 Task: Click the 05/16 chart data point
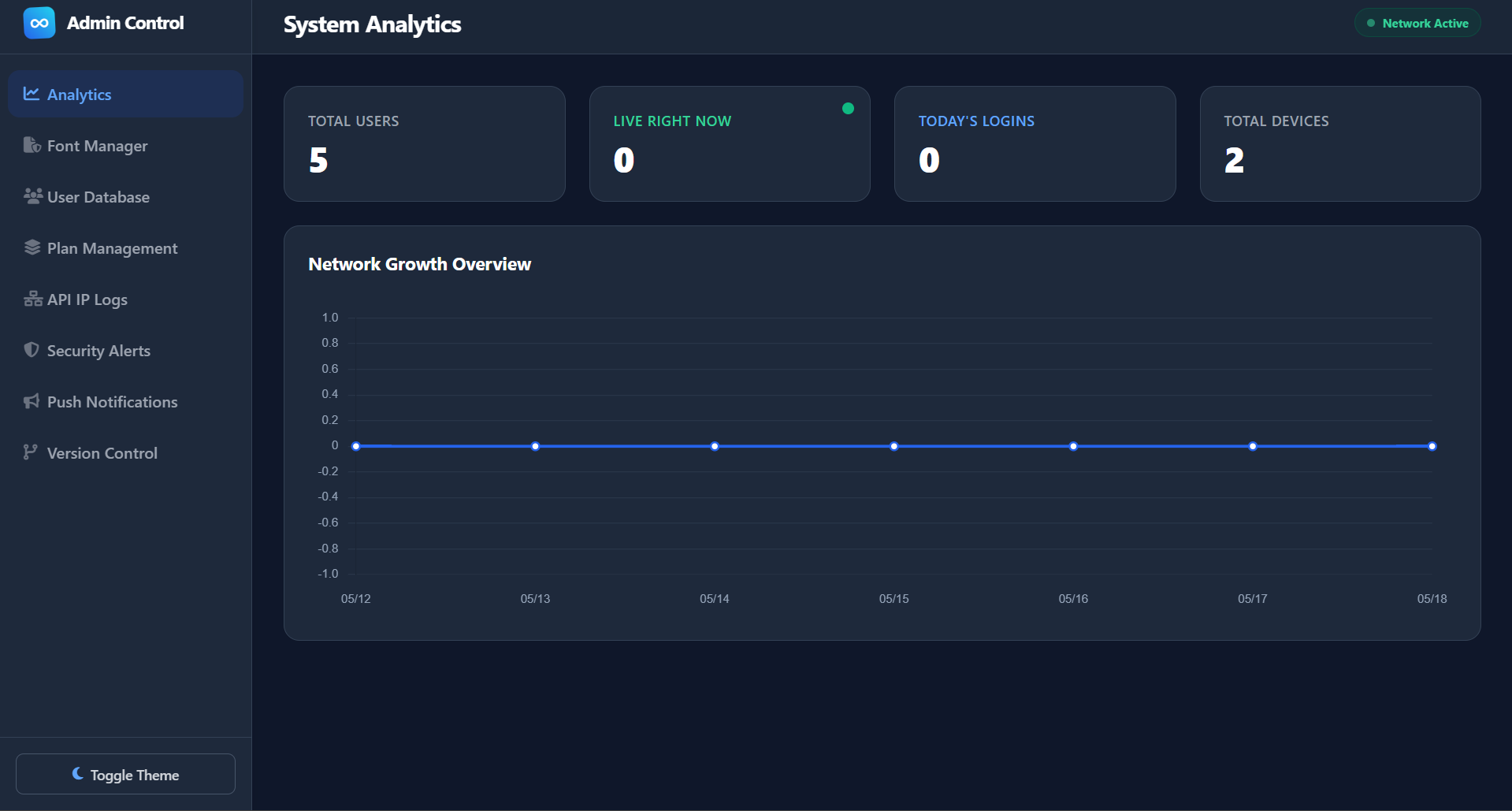point(1073,446)
